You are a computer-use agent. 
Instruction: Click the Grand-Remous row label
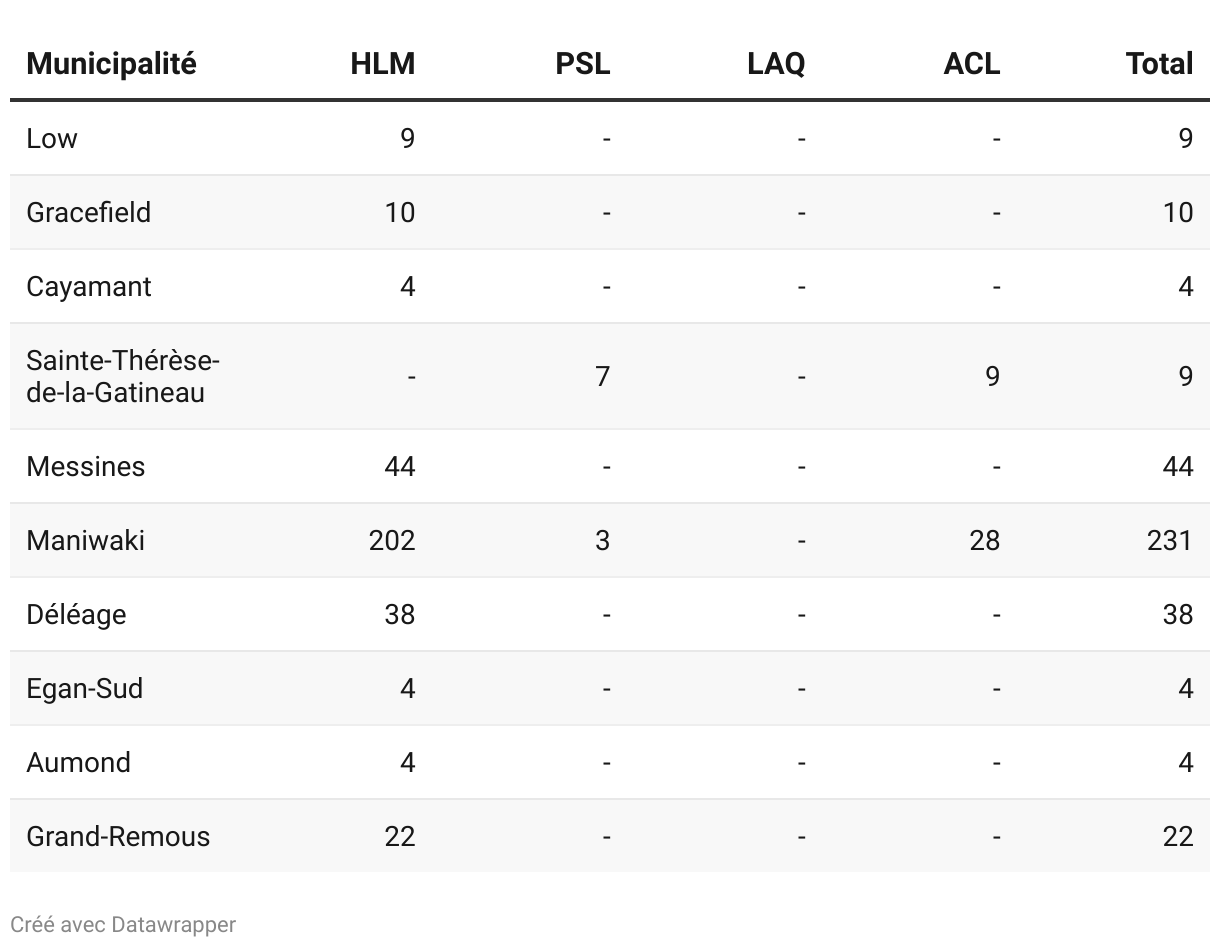coord(119,836)
